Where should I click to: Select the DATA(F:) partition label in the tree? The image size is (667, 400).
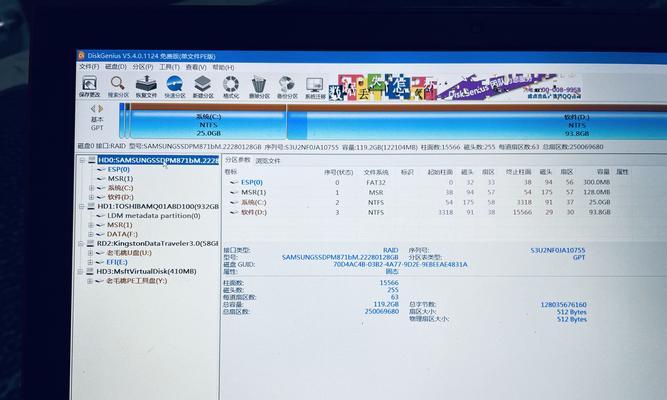coord(122,234)
